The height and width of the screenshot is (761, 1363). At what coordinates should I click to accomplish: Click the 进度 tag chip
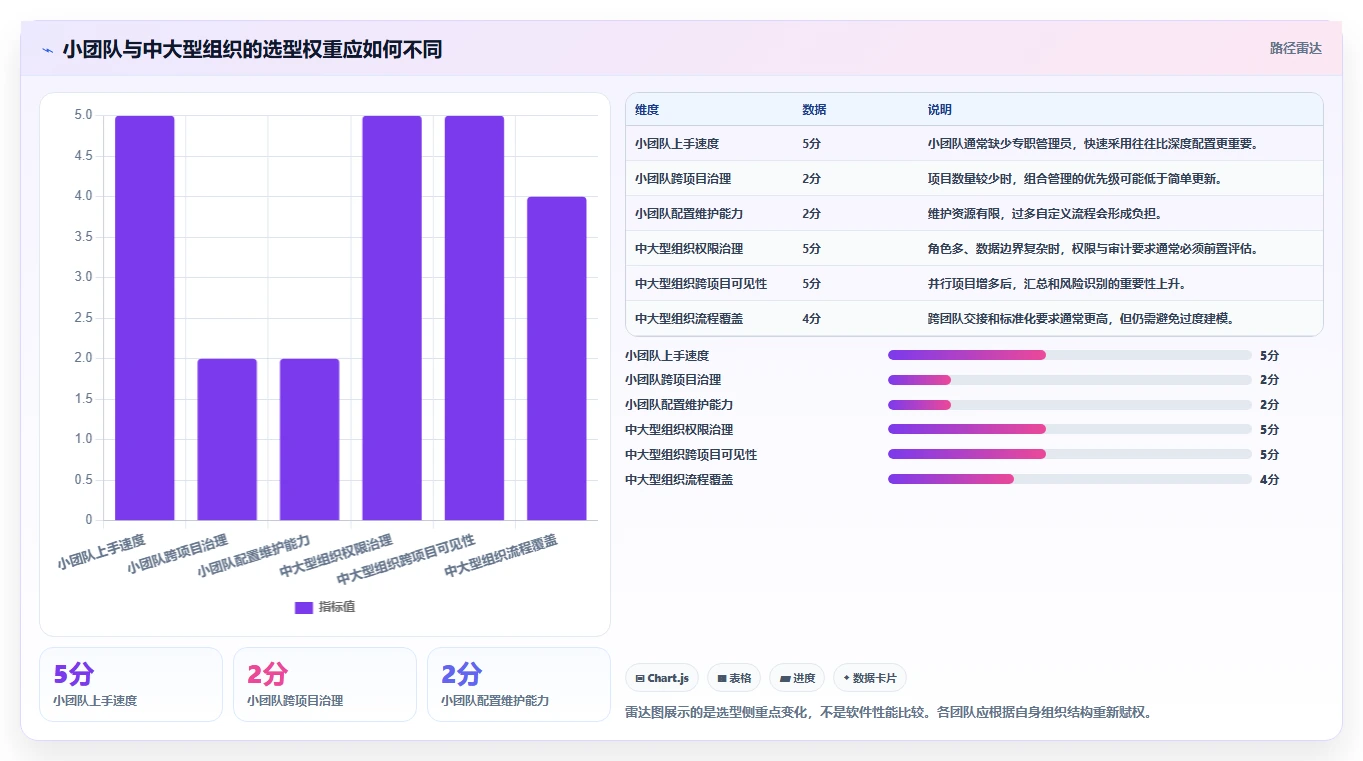pyautogui.click(x=797, y=678)
